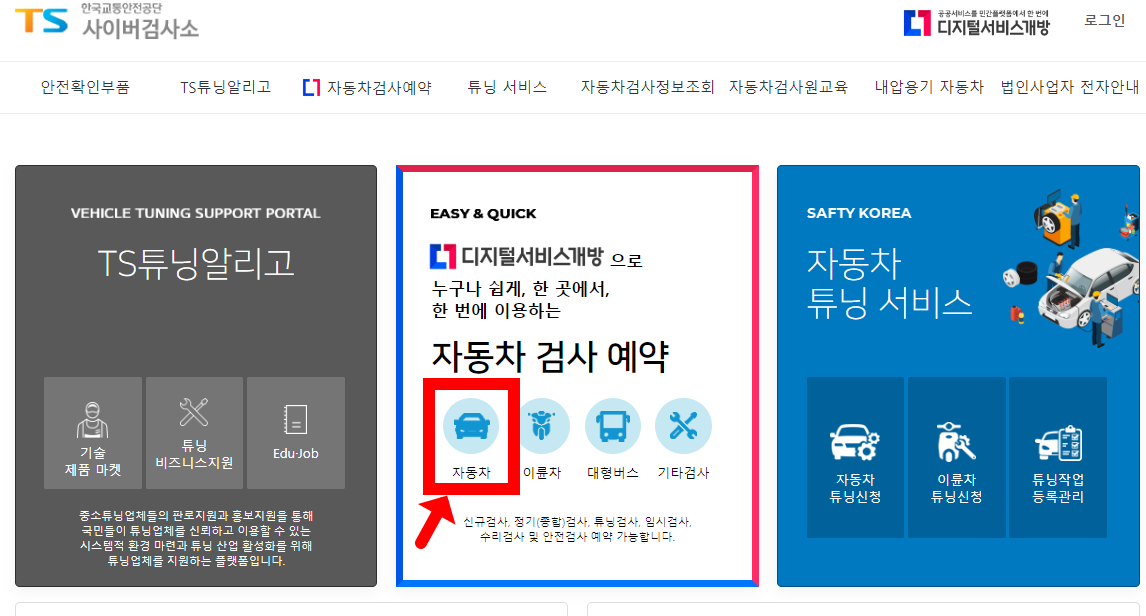
Task: Open the TS튜닝알리고 menu item
Action: coord(225,88)
